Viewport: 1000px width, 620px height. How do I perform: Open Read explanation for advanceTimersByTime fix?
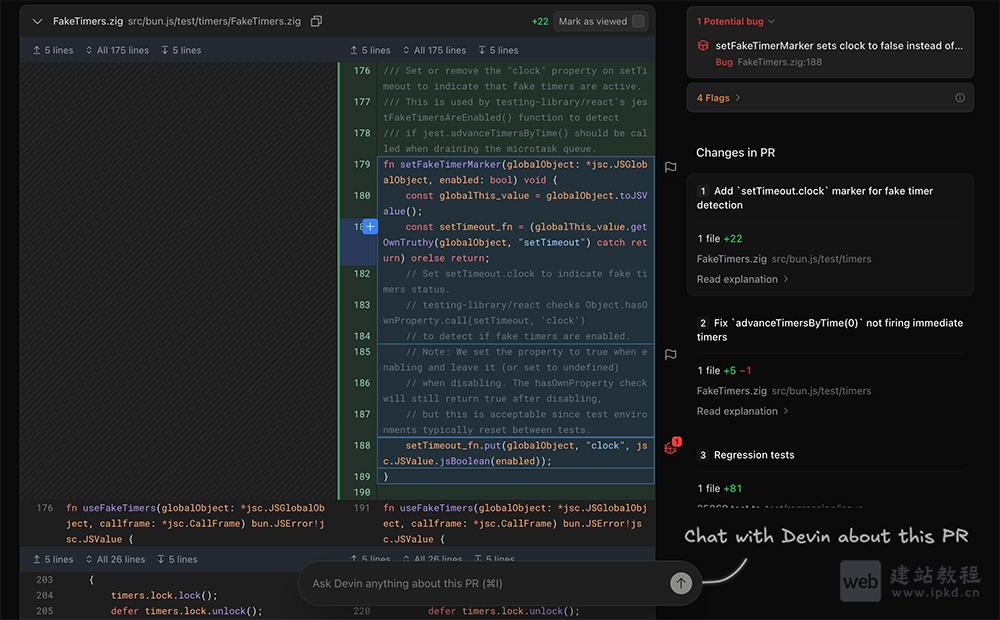coord(742,411)
